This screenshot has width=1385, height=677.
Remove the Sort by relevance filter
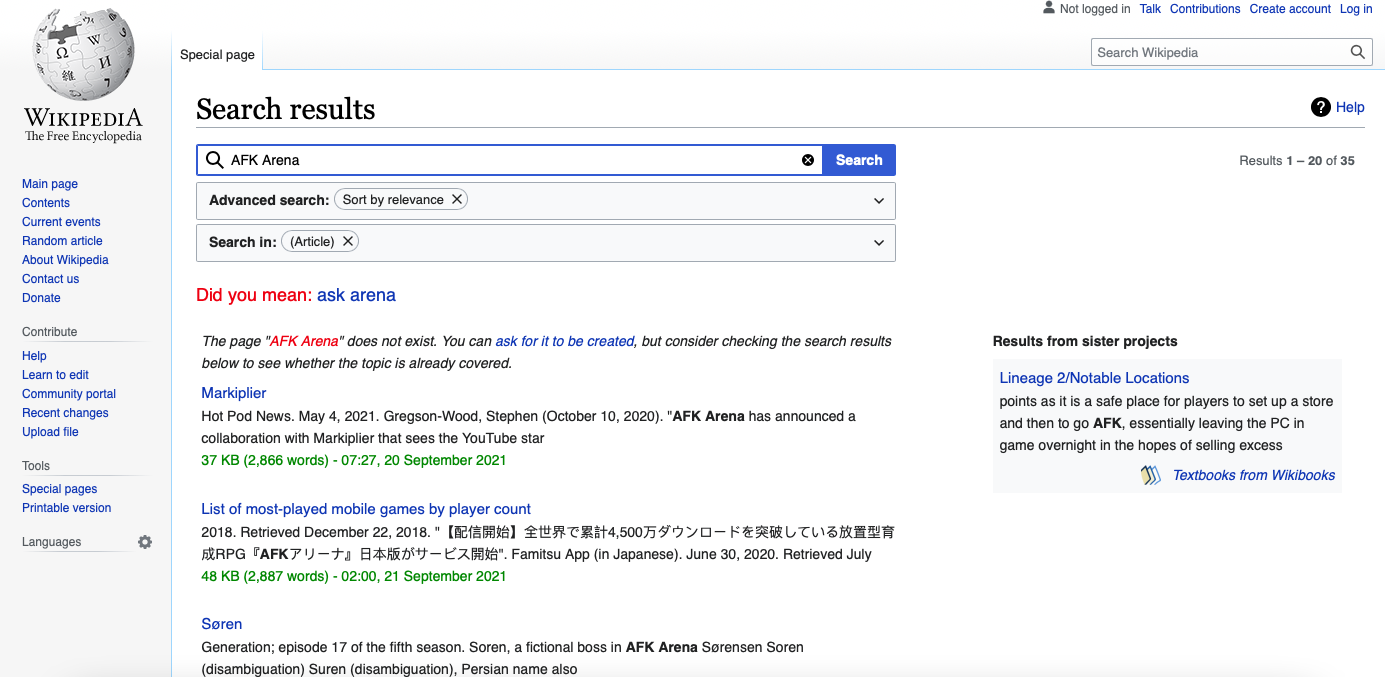[x=457, y=199]
